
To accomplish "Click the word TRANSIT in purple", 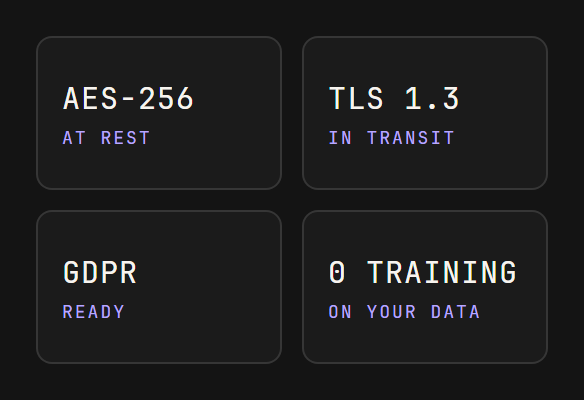I will point(411,138).
